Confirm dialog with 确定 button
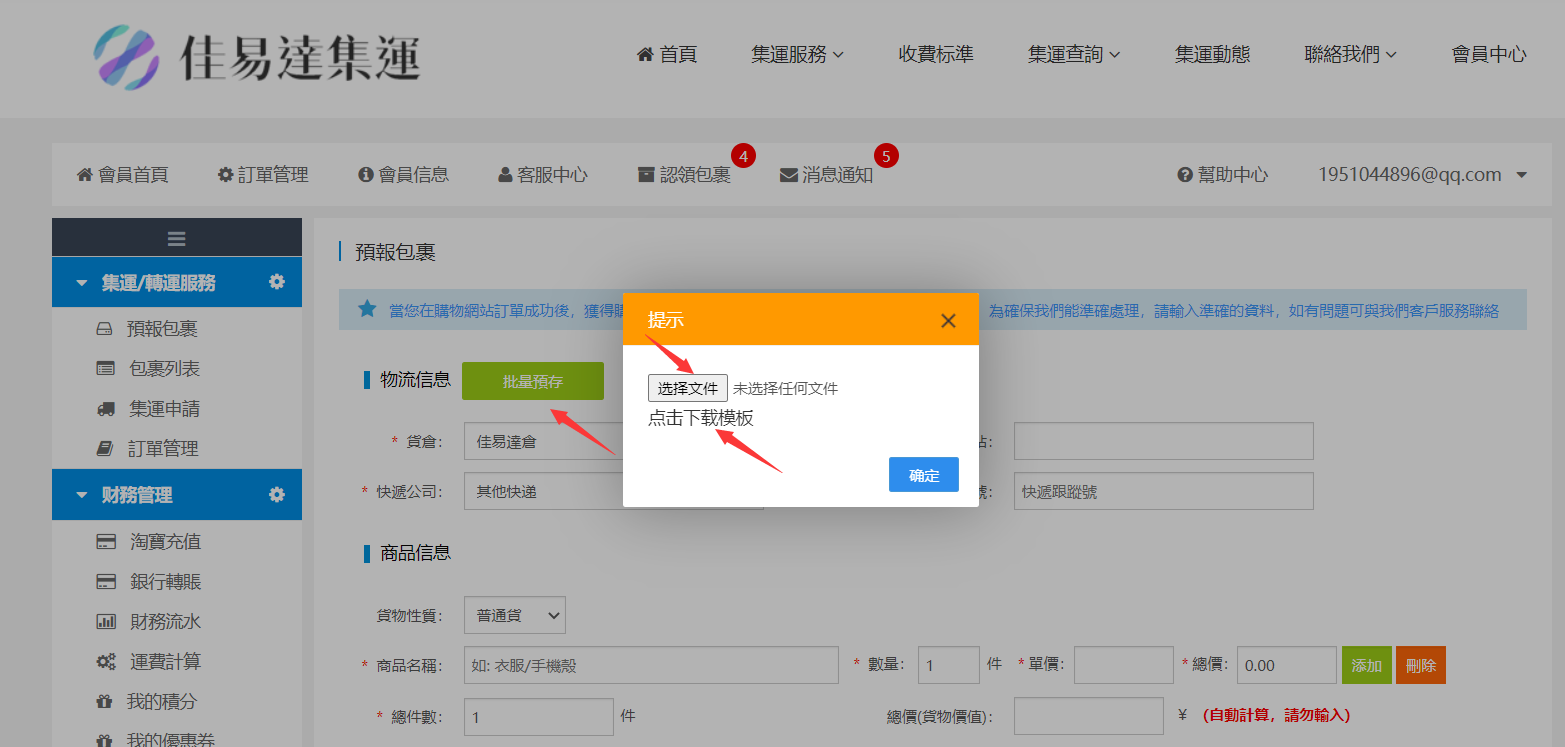This screenshot has width=1565, height=747. click(924, 475)
